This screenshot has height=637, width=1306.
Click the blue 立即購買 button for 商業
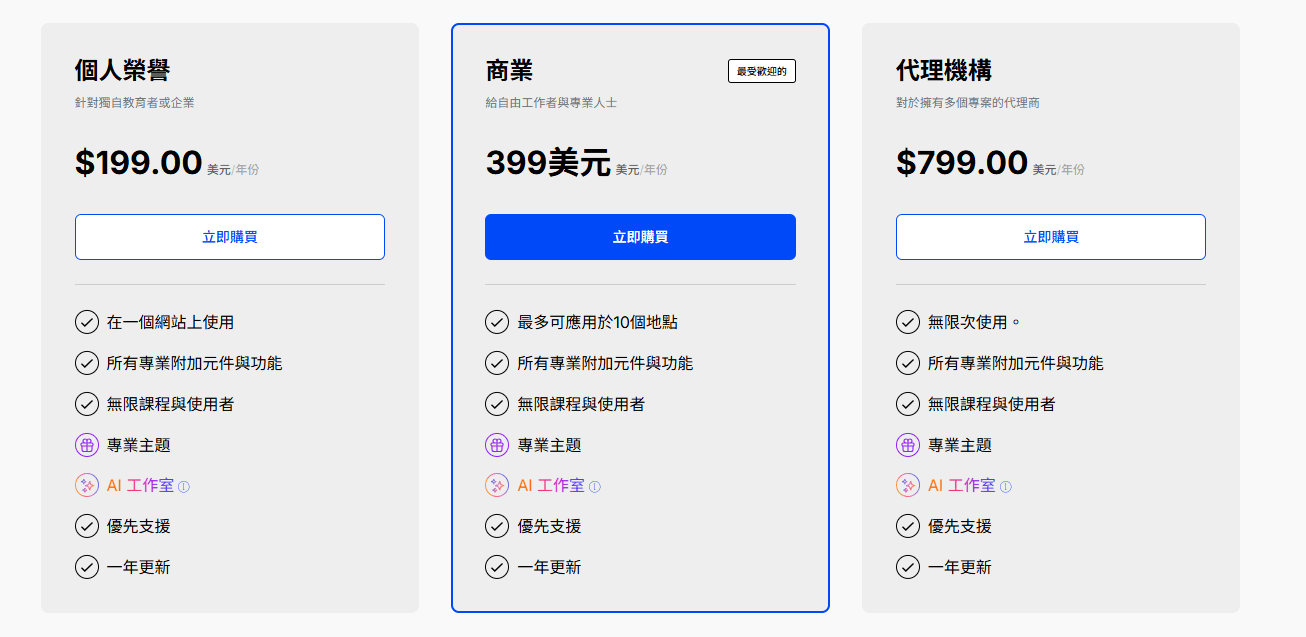[640, 237]
